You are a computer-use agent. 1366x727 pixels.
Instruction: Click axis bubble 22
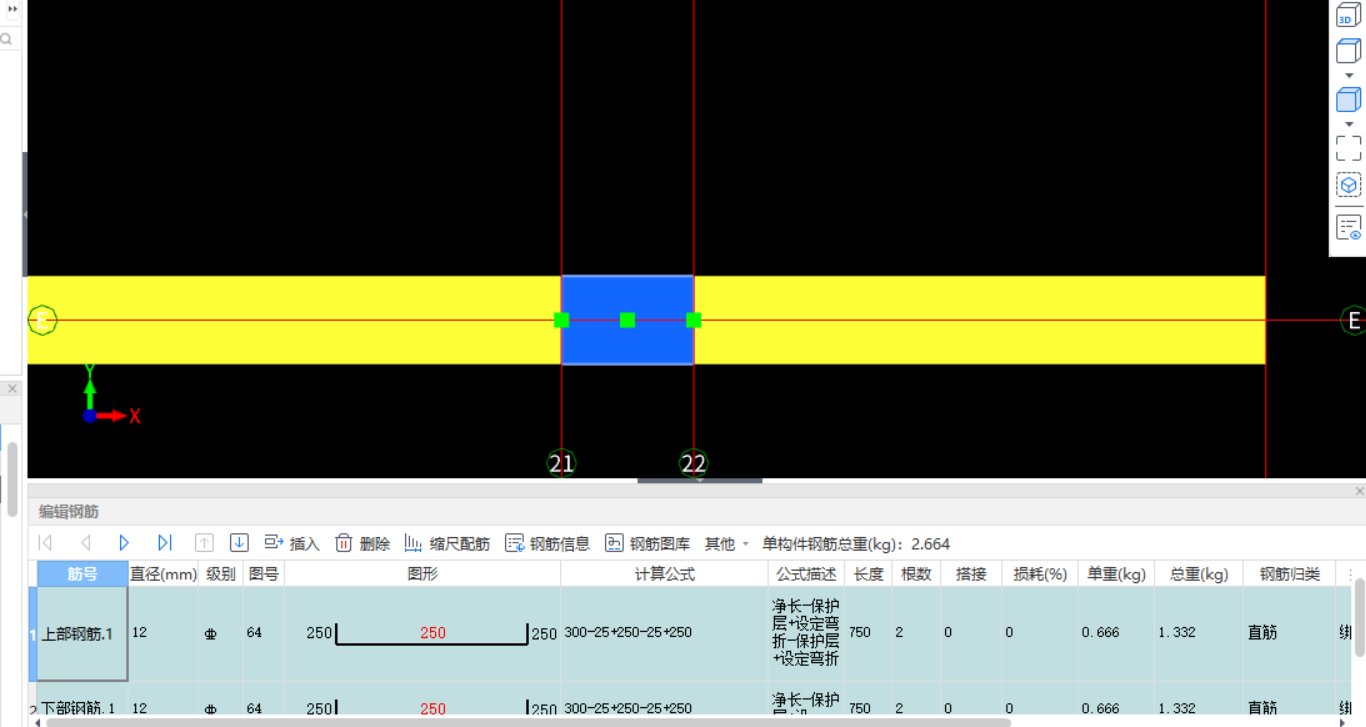coord(693,463)
